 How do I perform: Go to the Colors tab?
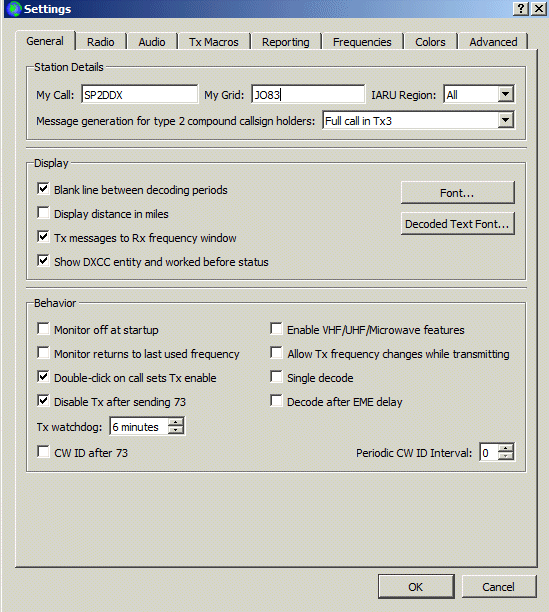[x=430, y=42]
